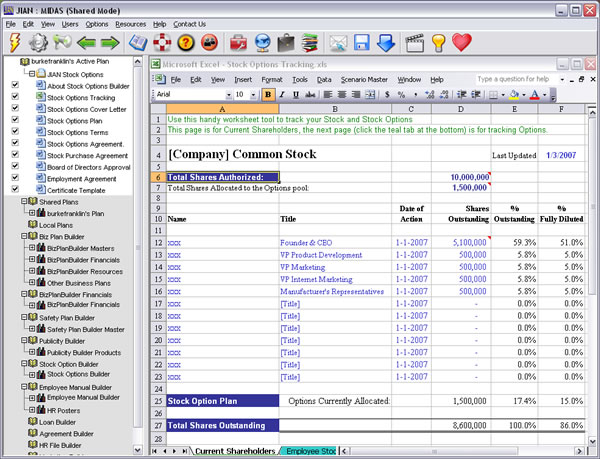Screen dimensions: 600x459
Task: Open the fill color picker dropdown
Action: click(524, 95)
